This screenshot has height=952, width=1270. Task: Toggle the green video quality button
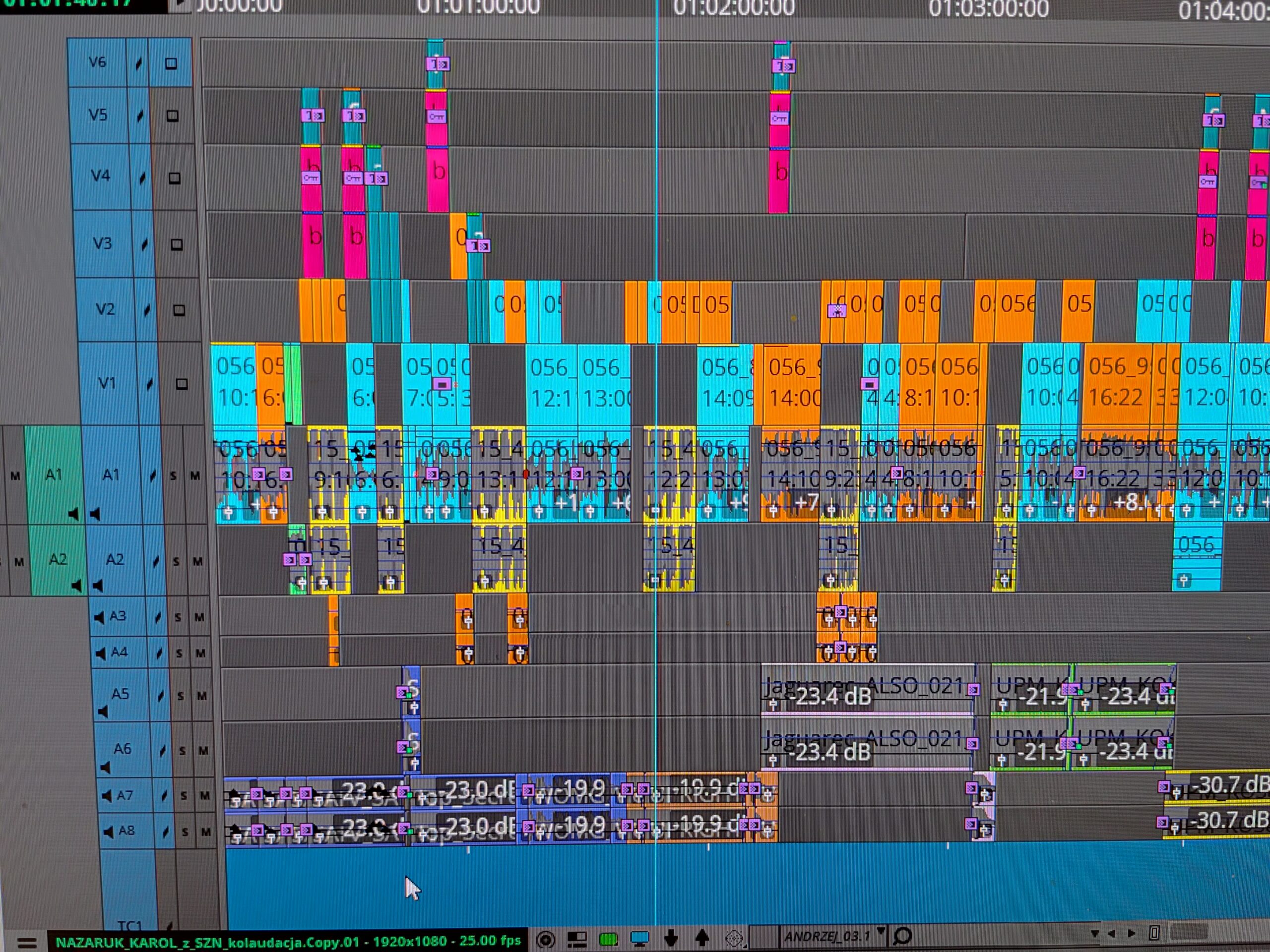pyautogui.click(x=608, y=940)
